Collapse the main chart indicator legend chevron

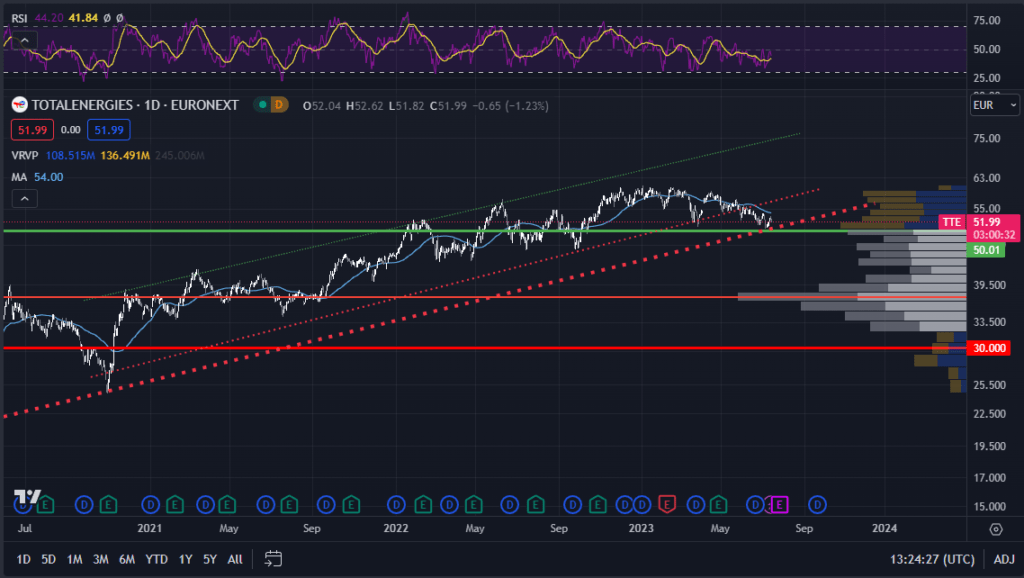tap(24, 199)
